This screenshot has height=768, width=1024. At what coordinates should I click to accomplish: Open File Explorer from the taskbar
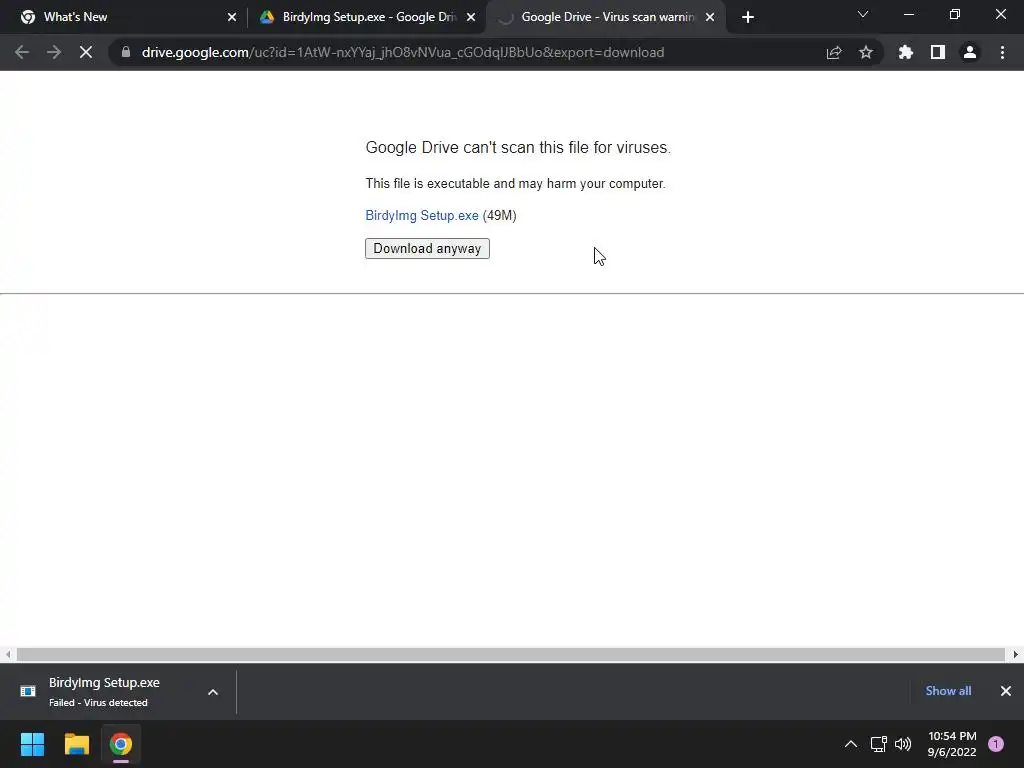(76, 744)
